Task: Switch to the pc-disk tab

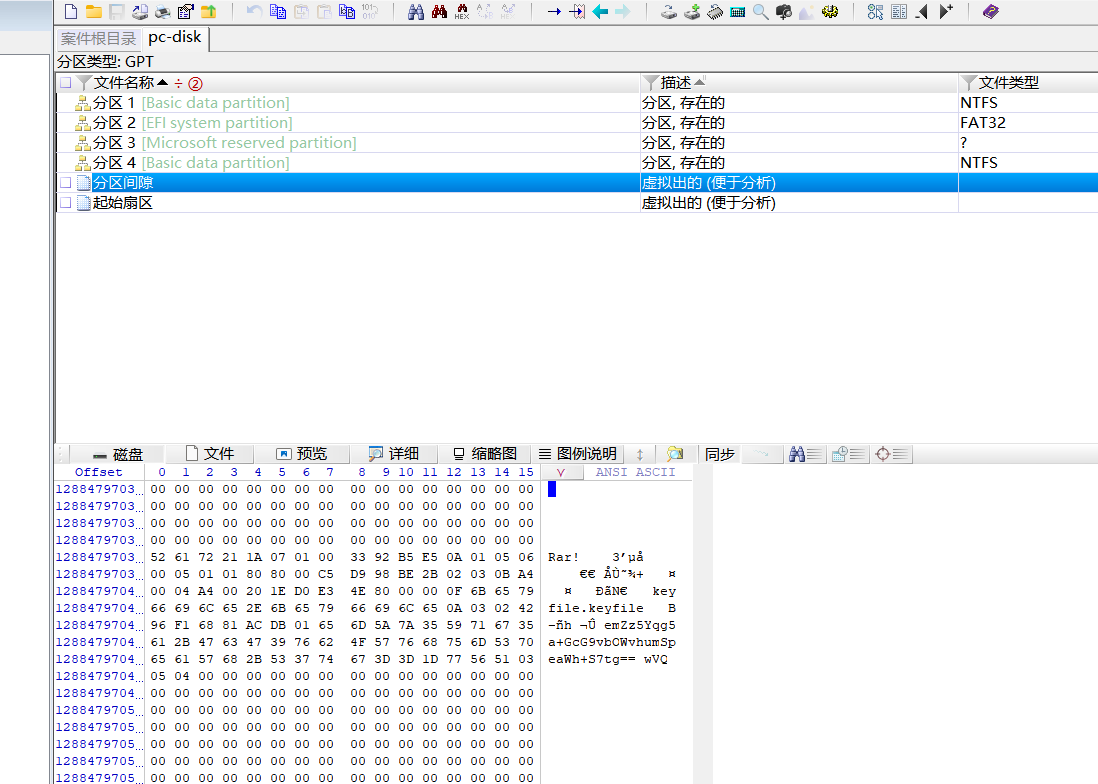Action: (175, 37)
